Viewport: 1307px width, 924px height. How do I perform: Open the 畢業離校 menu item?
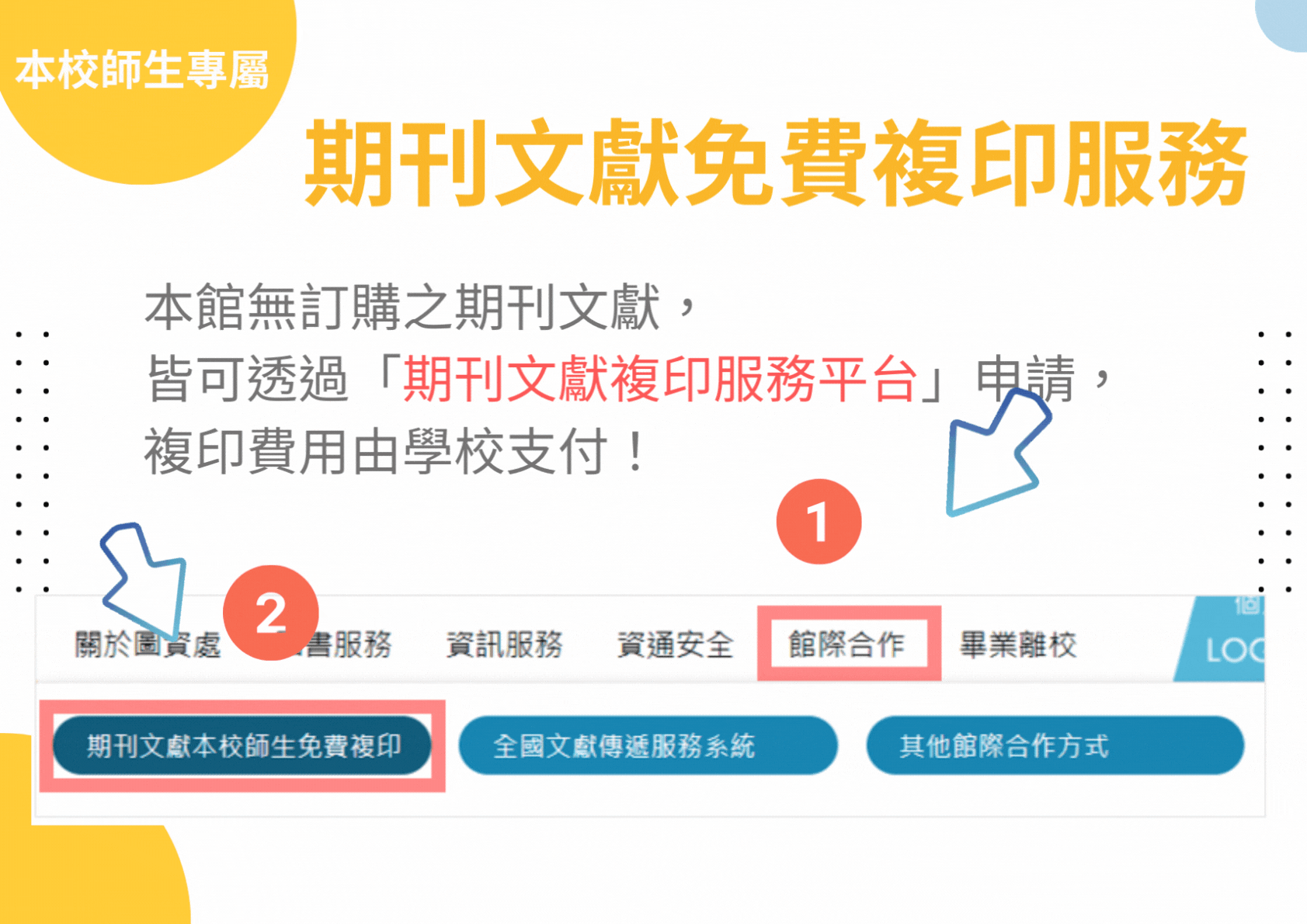1018,644
